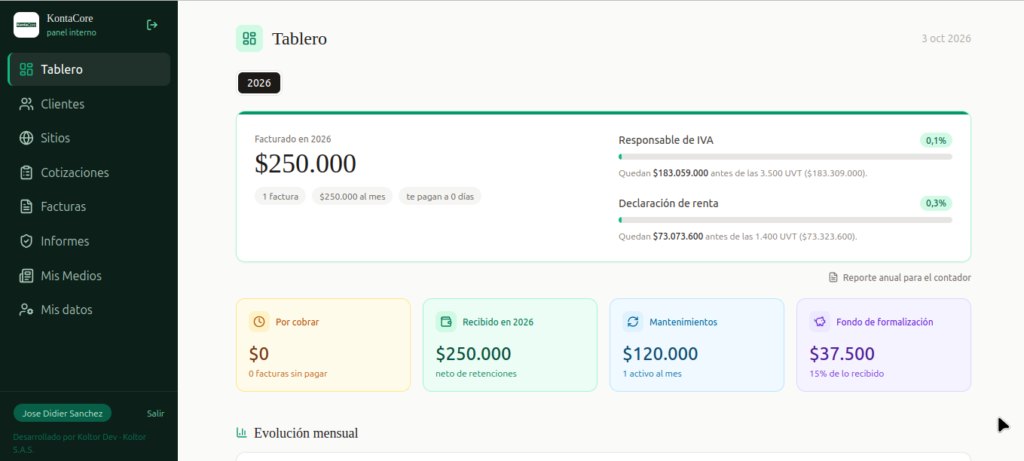Click the 'Recibido en 2026' card title
Screen dimensions: 1024x461
(498, 322)
